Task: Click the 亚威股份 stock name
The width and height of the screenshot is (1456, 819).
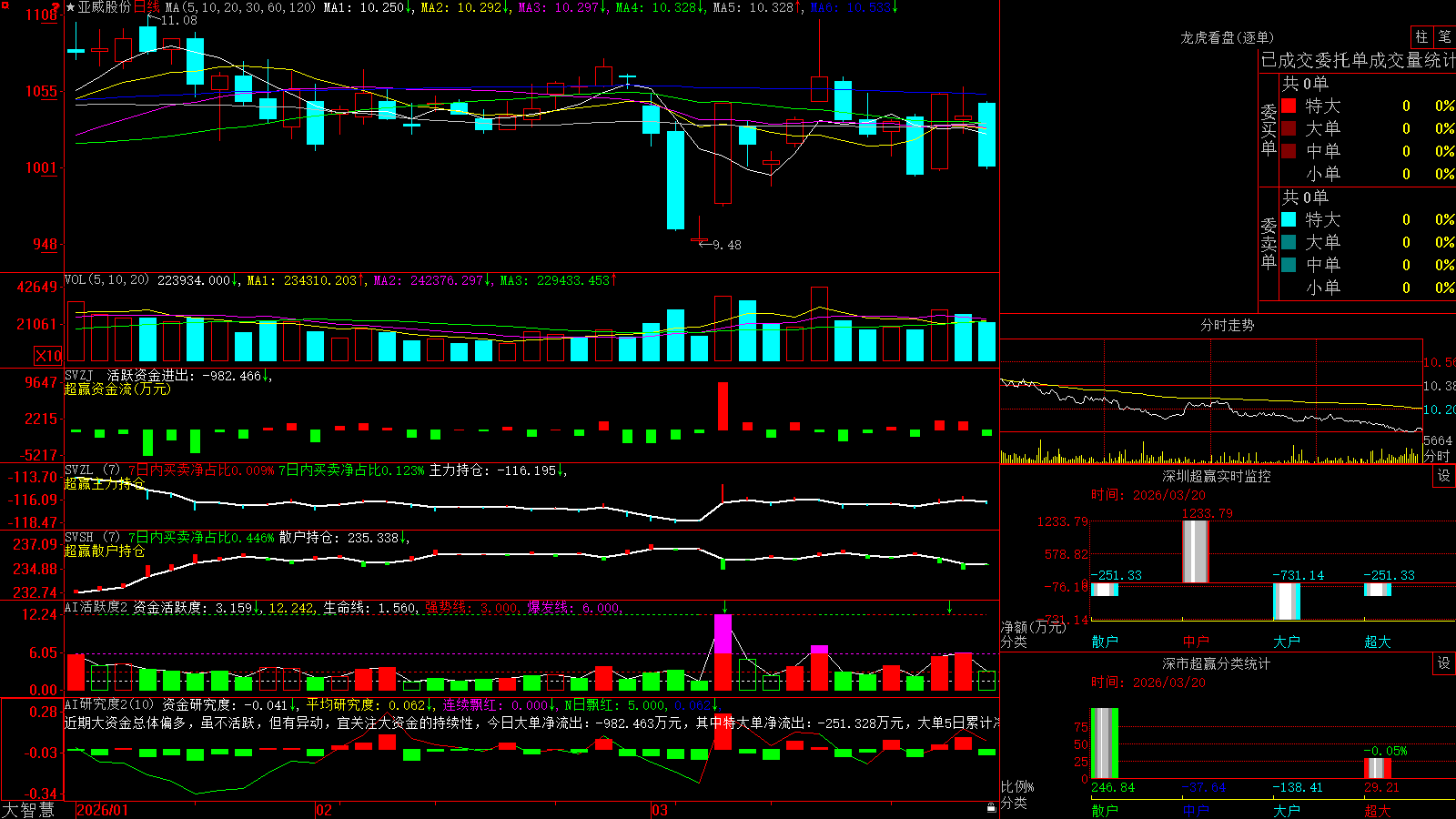Action: click(x=105, y=7)
